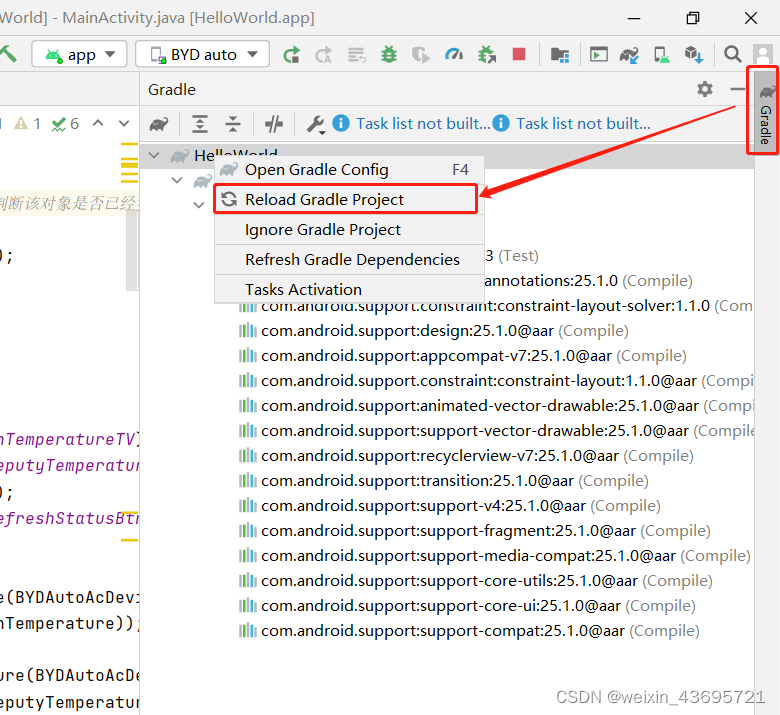Click the editor vertical scrollbar thumb
The width and height of the screenshot is (780, 715).
point(131,250)
